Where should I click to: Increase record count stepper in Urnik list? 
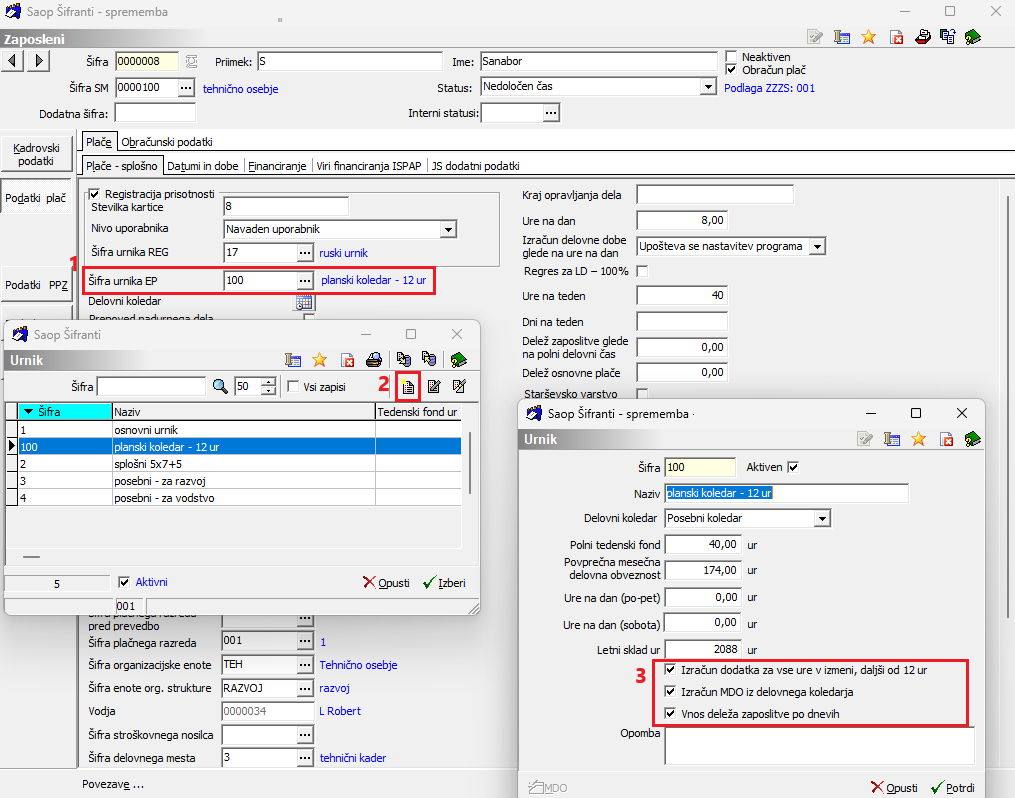click(x=269, y=382)
